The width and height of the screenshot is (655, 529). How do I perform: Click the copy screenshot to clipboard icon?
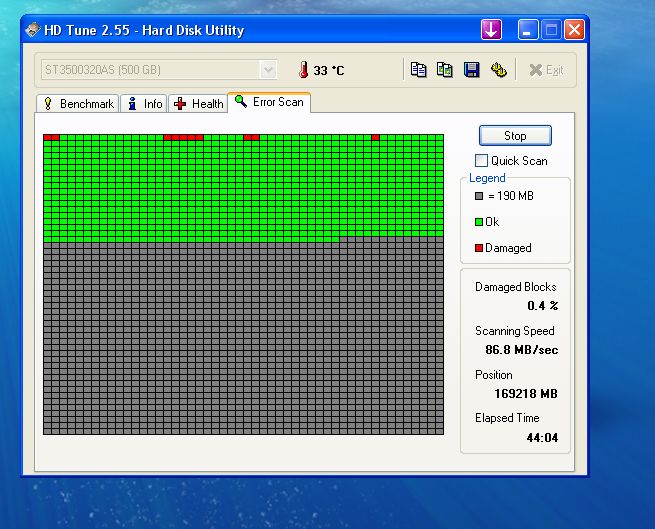444,70
